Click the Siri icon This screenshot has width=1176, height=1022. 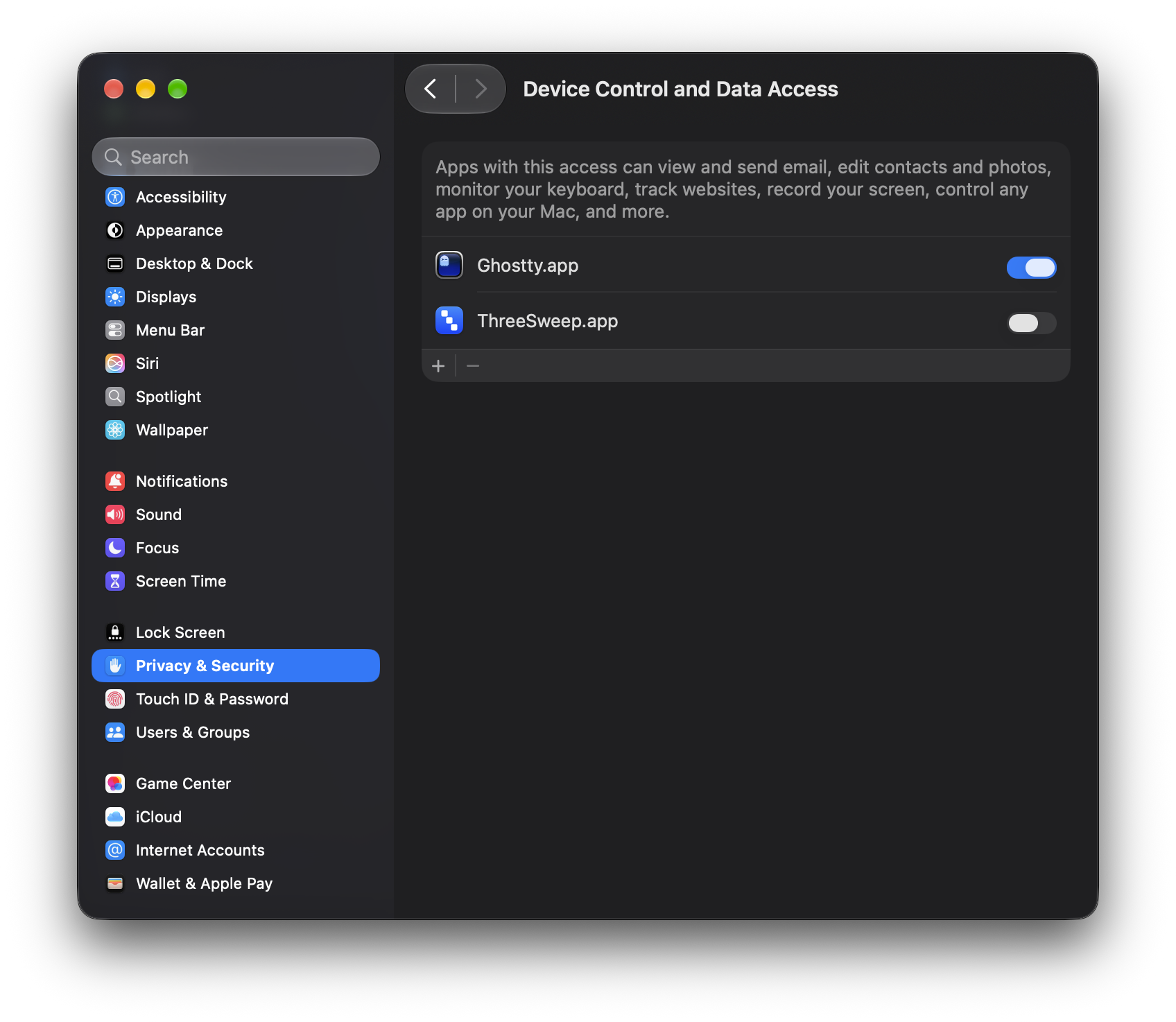point(115,363)
